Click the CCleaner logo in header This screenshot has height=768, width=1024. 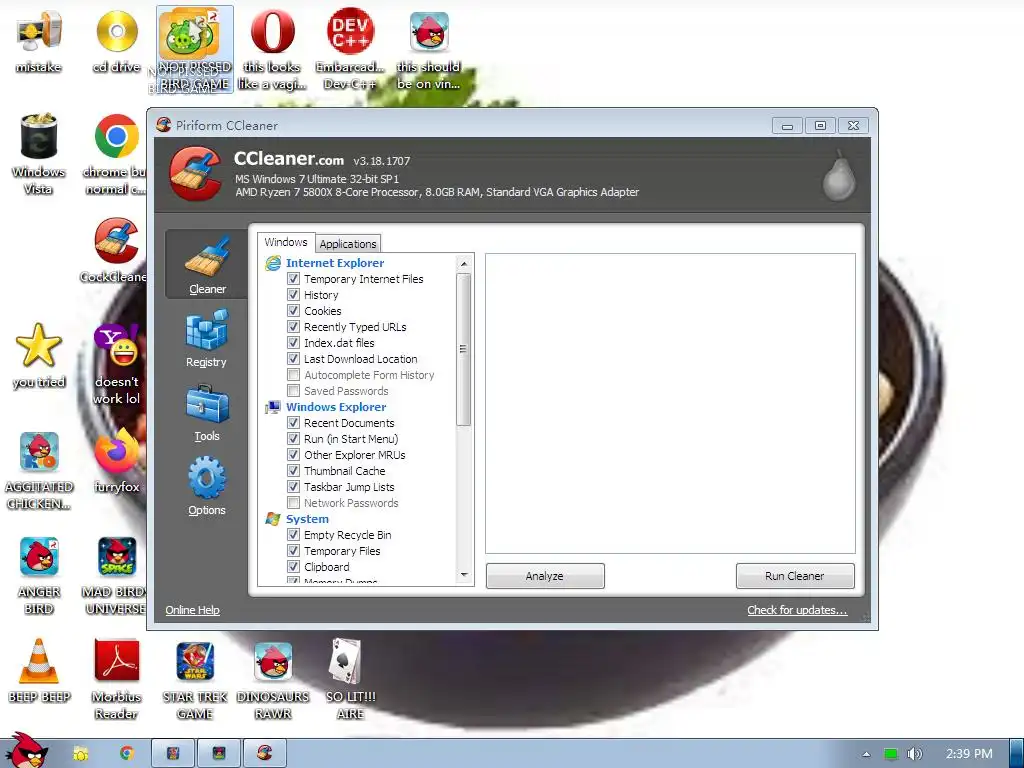pyautogui.click(x=195, y=173)
